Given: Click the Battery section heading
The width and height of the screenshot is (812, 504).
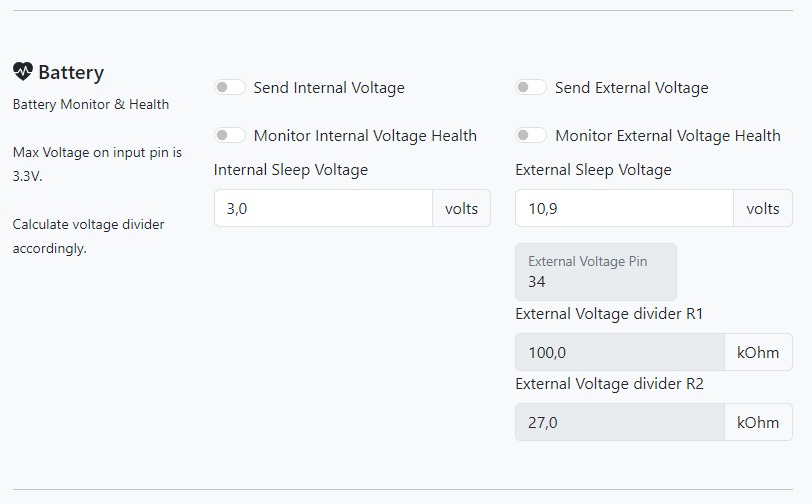Looking at the screenshot, I should click(x=71, y=73).
